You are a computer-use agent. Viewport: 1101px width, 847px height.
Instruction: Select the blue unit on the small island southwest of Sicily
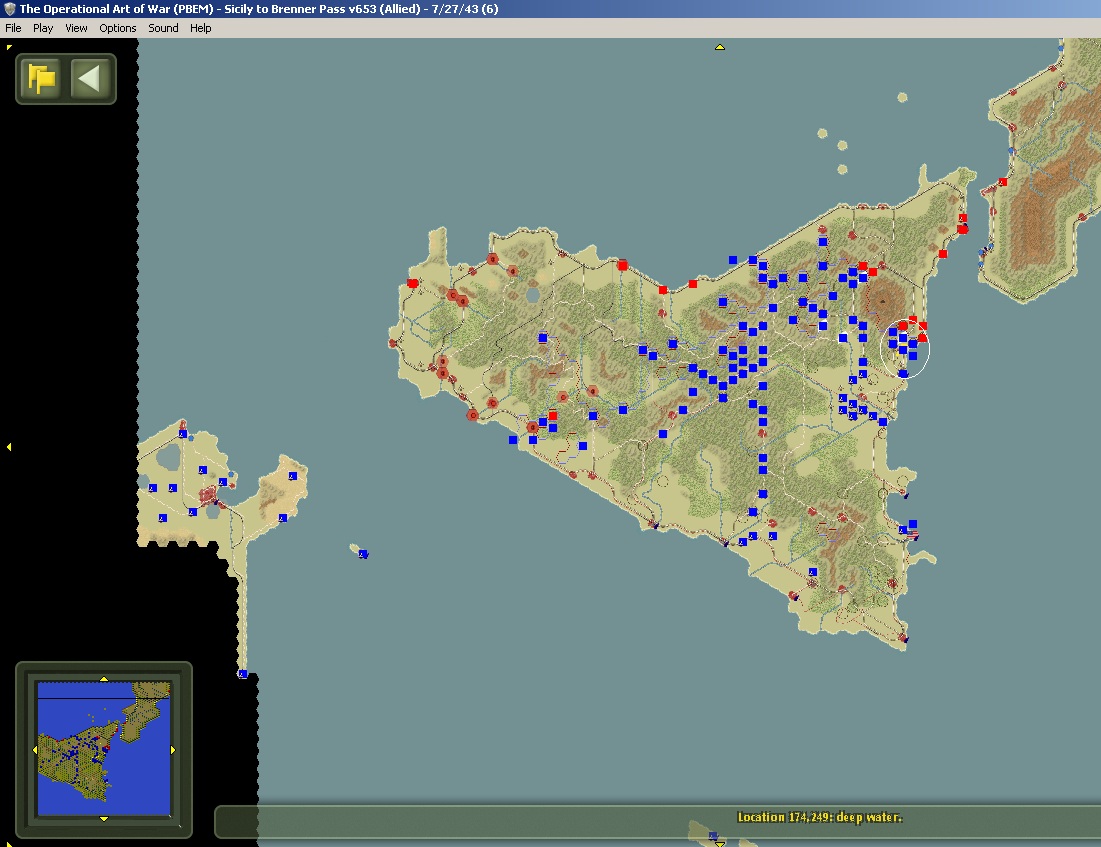coord(363,554)
